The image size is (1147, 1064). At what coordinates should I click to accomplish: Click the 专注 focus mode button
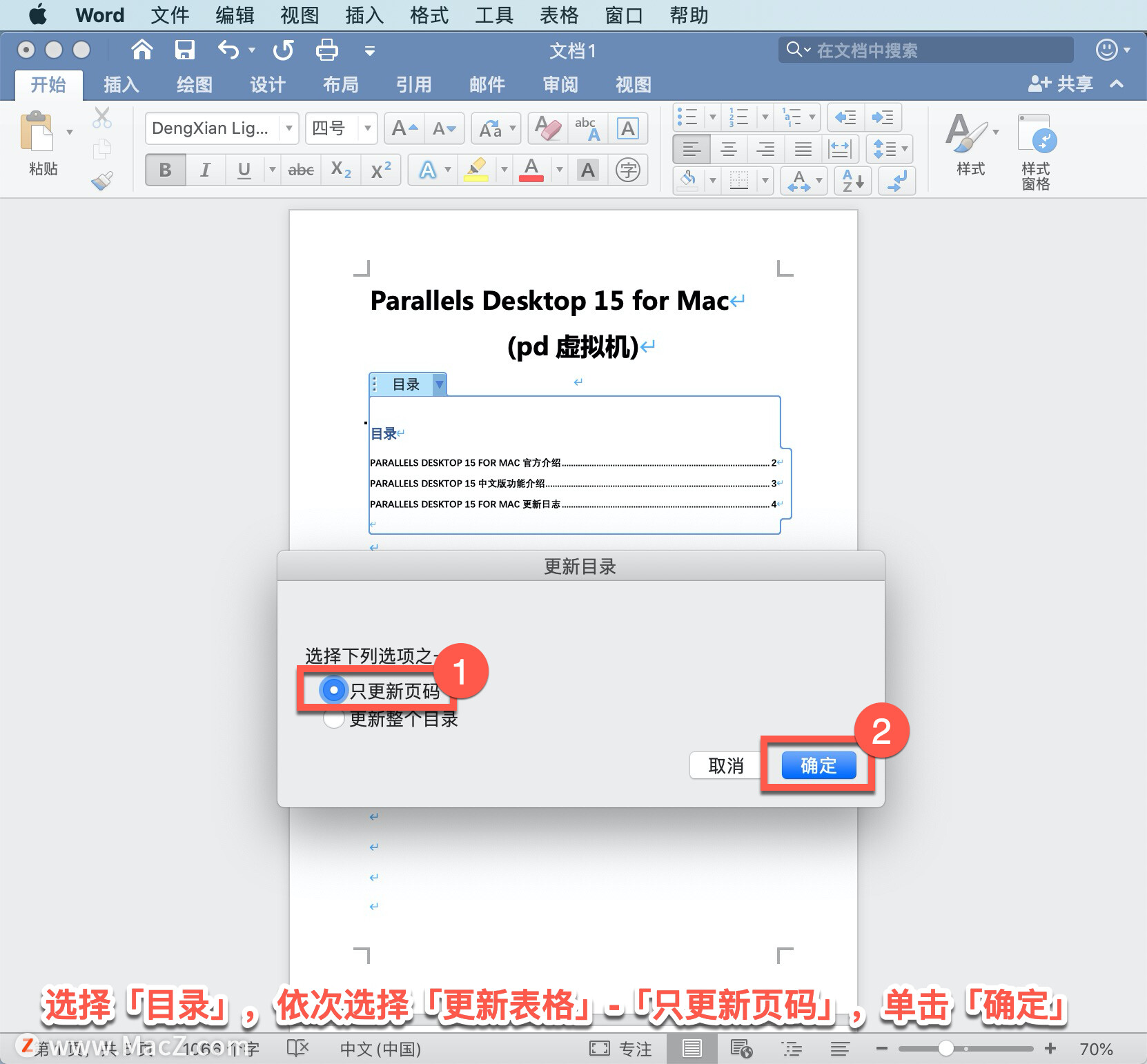[x=620, y=1049]
